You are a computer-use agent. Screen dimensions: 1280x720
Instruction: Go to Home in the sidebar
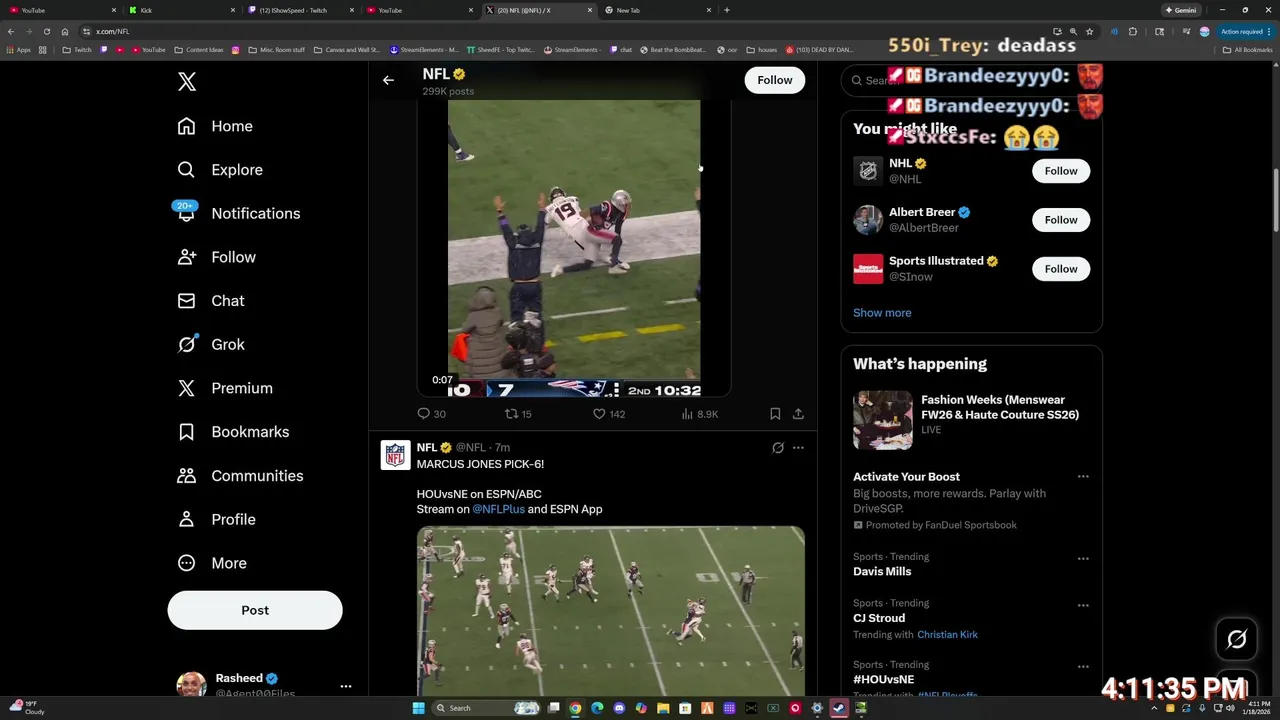click(x=215, y=126)
